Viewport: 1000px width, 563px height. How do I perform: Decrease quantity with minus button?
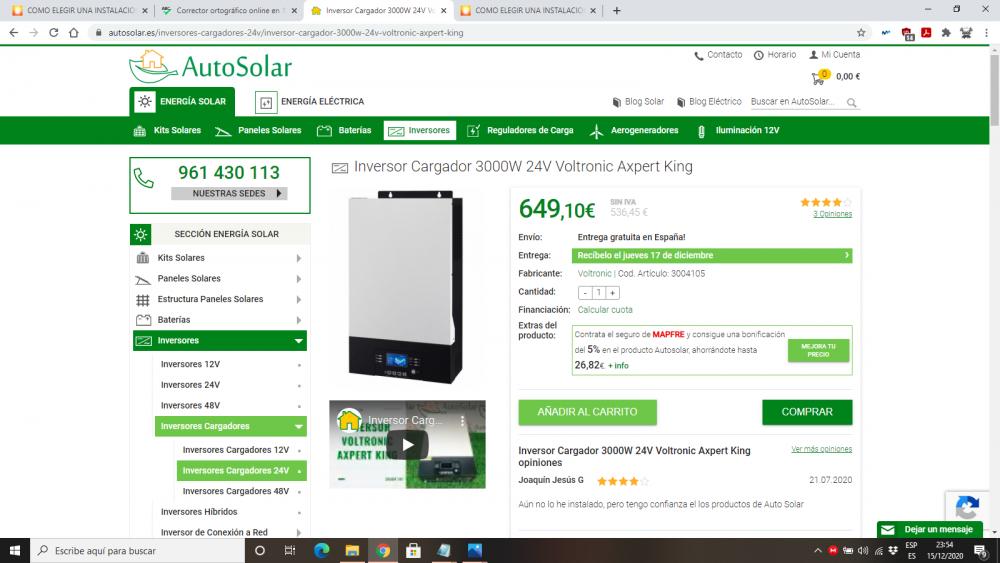point(585,293)
